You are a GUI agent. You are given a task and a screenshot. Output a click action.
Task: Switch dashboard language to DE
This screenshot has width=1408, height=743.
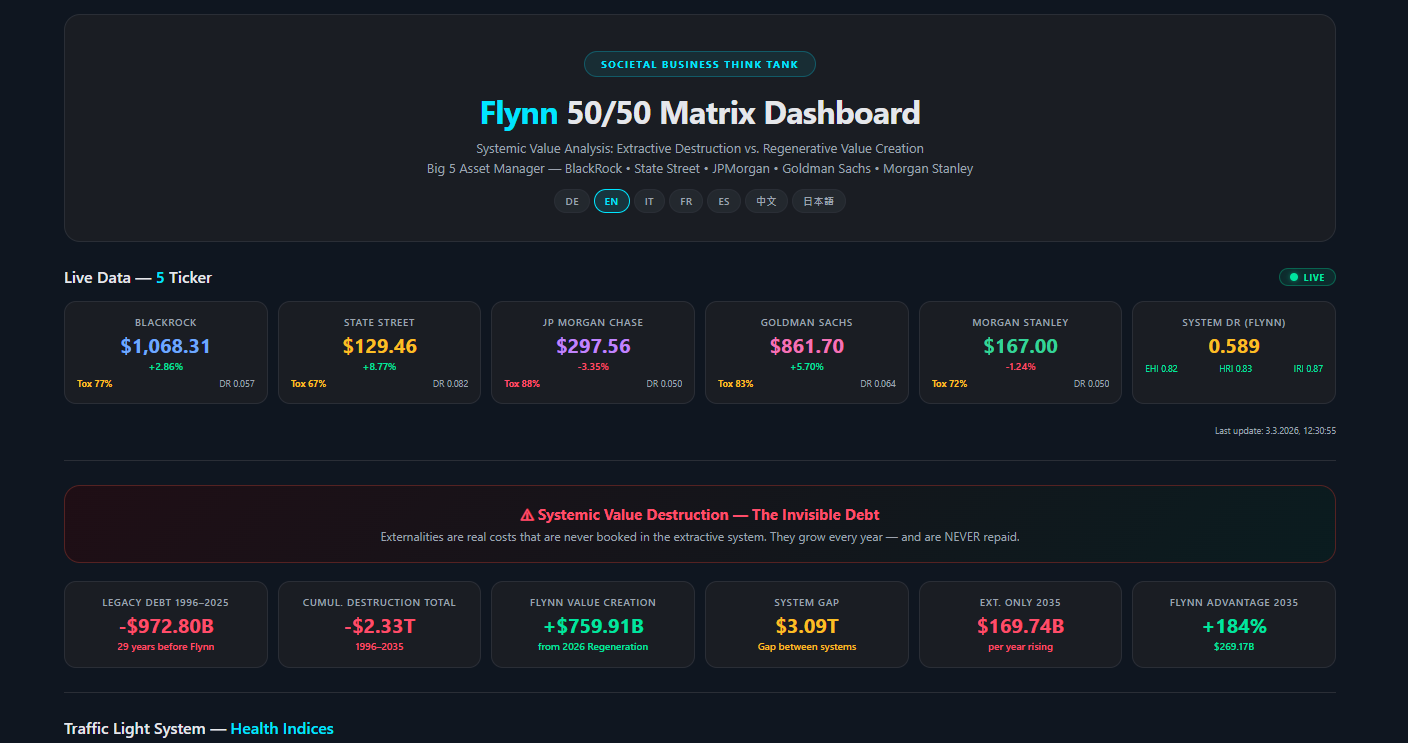(572, 201)
